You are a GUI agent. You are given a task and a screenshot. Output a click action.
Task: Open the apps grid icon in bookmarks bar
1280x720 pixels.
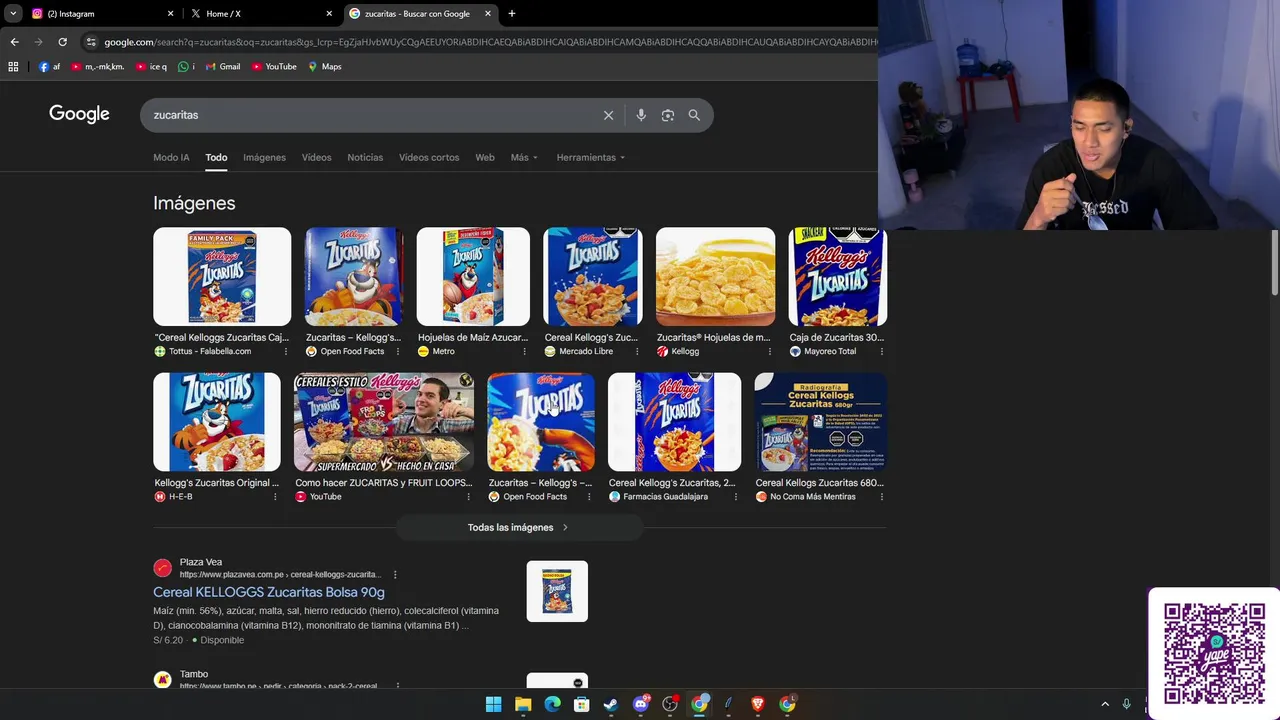point(13,67)
